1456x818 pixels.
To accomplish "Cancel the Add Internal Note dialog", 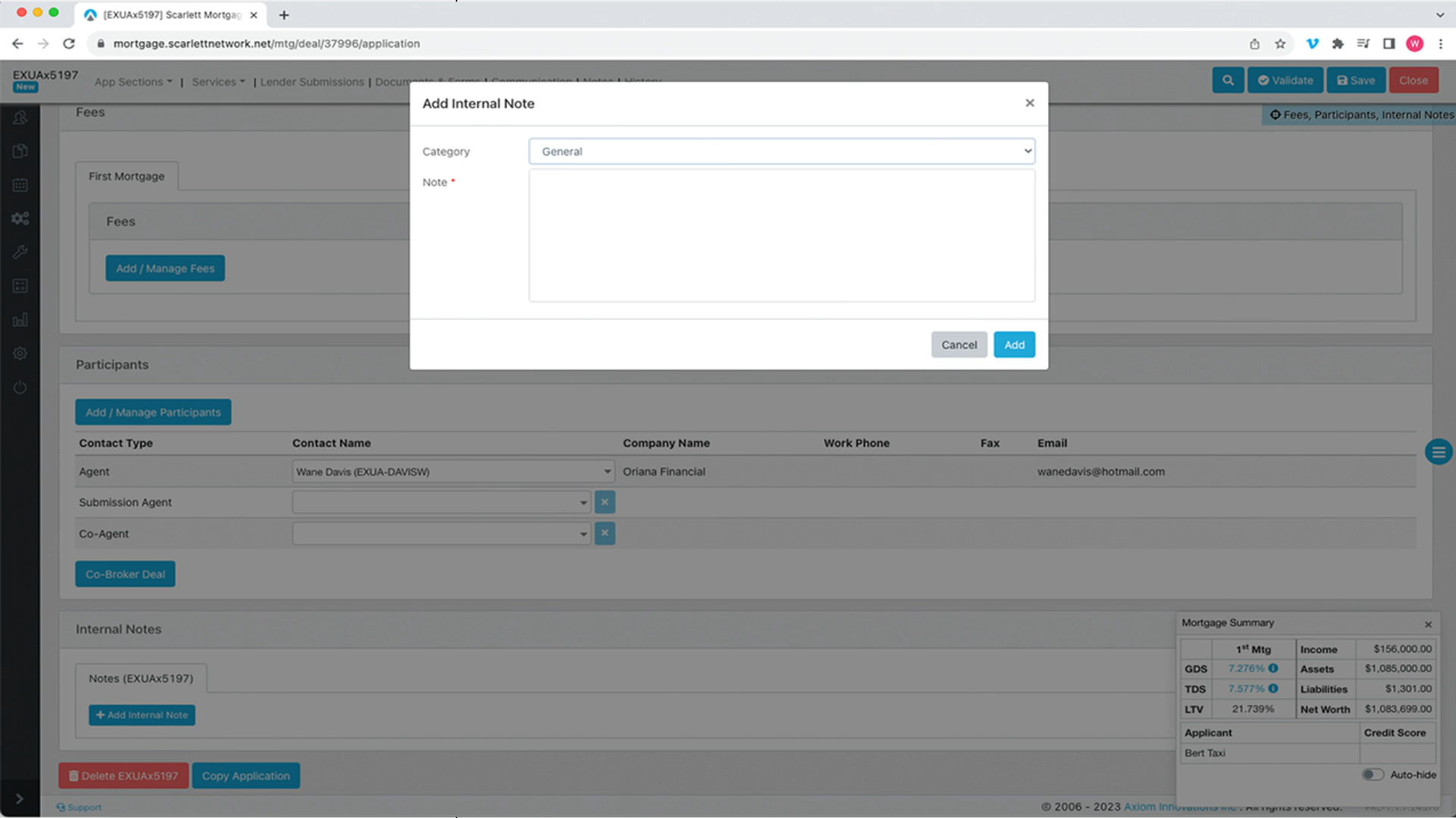I will (959, 345).
